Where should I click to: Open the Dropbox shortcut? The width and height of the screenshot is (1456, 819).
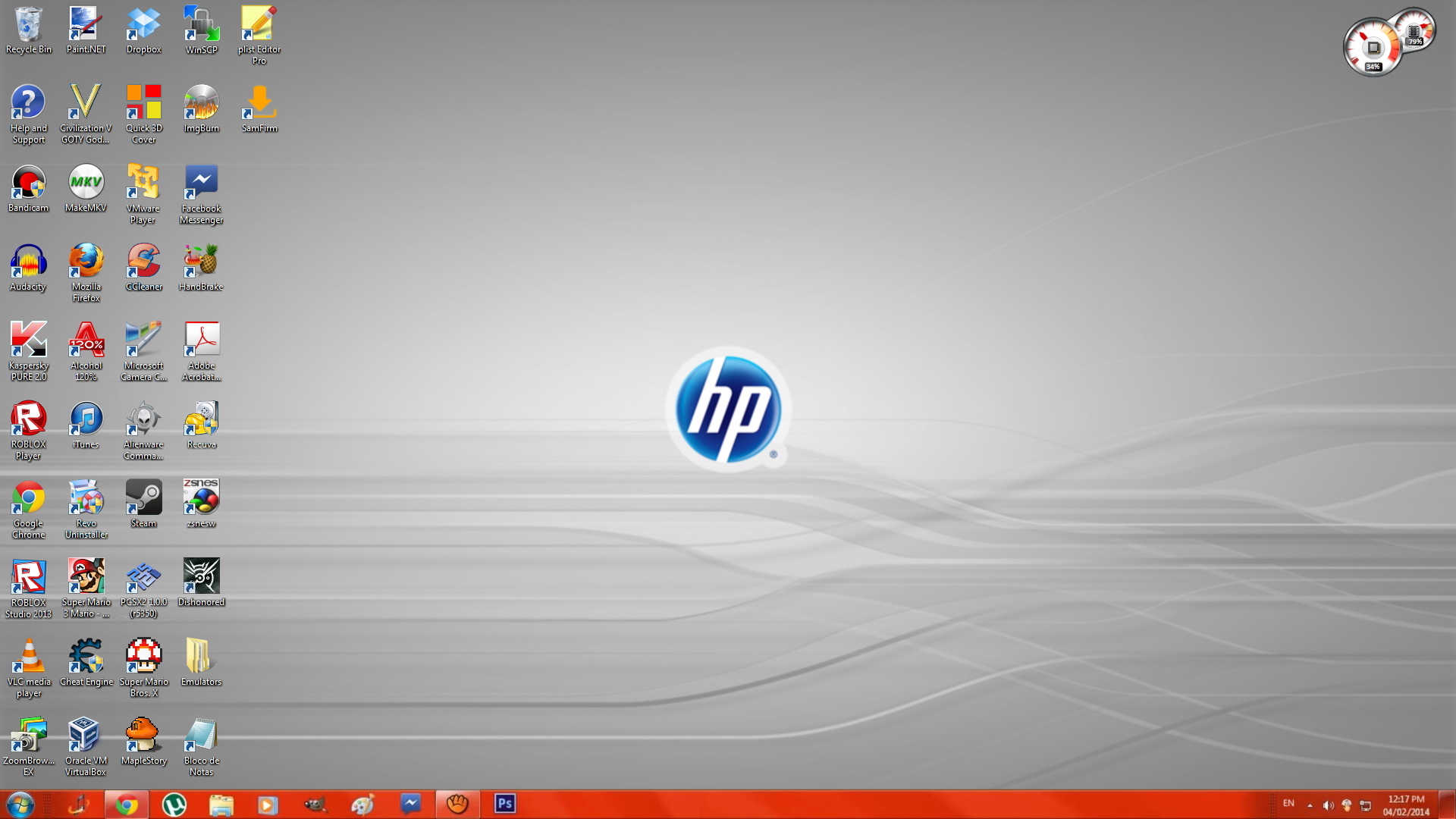click(143, 31)
